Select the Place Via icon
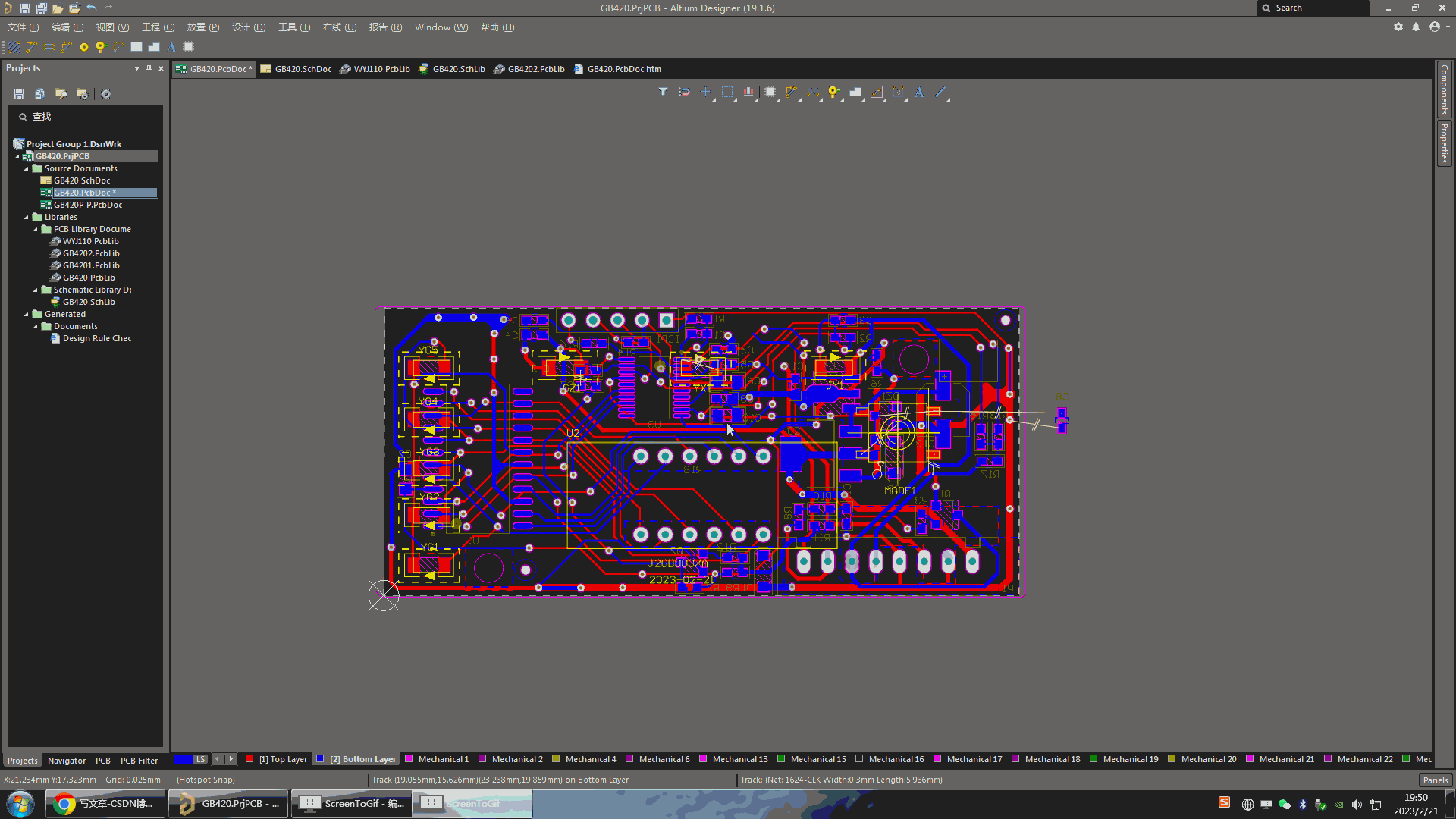Image resolution: width=1456 pixels, height=819 pixels. (833, 92)
